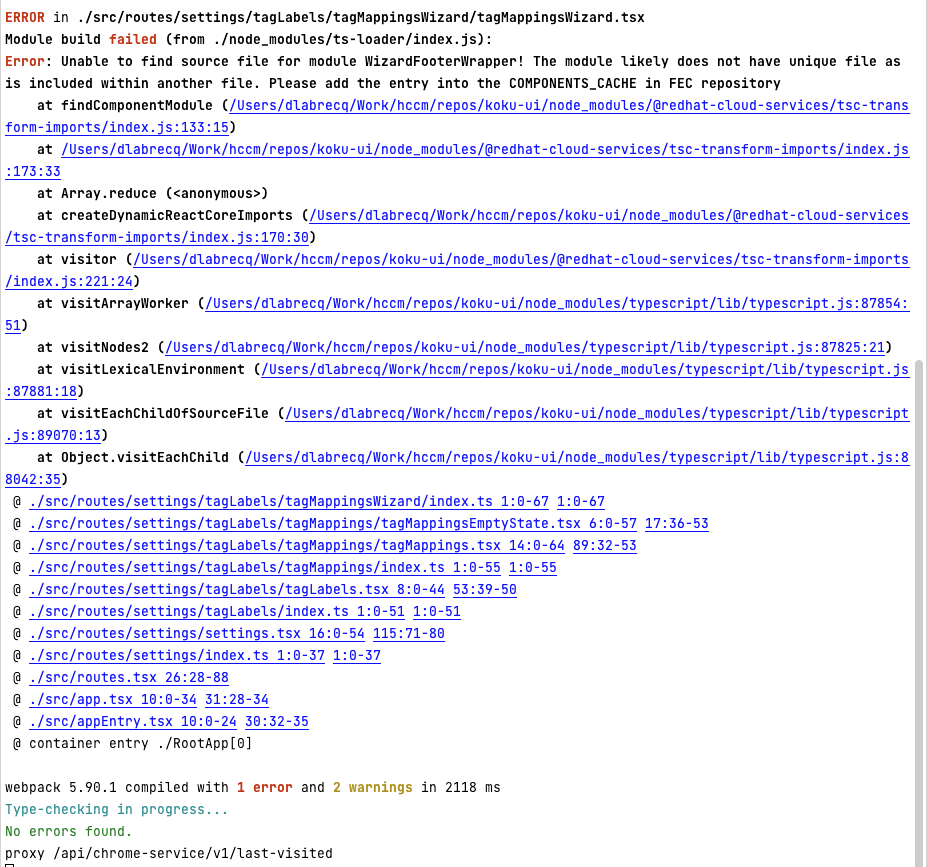Click the 115:71-80 location link
The width and height of the screenshot is (927, 867).
(x=409, y=634)
